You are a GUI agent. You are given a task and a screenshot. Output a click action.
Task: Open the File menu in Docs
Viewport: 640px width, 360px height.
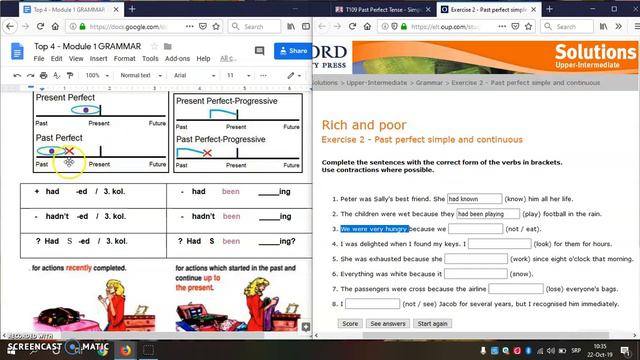point(39,59)
